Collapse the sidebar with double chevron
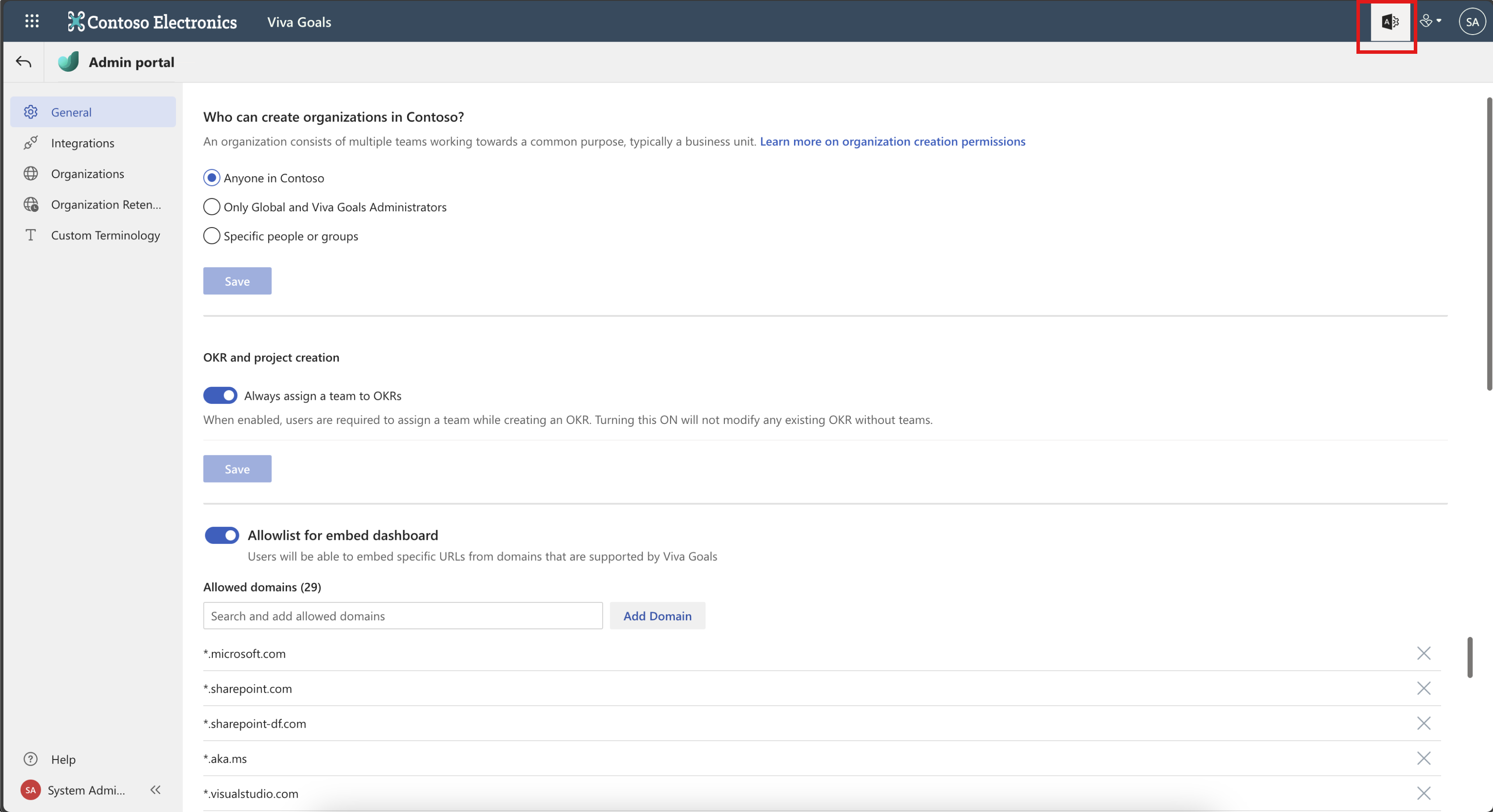This screenshot has height=812, width=1493. pyautogui.click(x=155, y=790)
